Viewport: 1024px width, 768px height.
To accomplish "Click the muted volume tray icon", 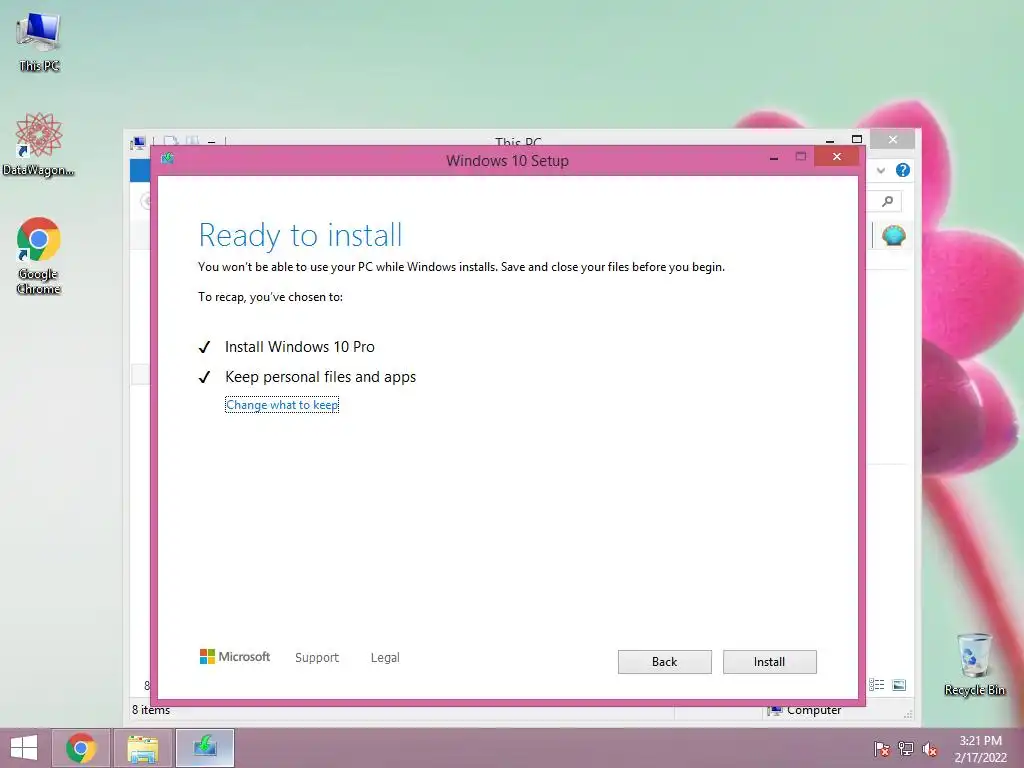I will coord(930,749).
